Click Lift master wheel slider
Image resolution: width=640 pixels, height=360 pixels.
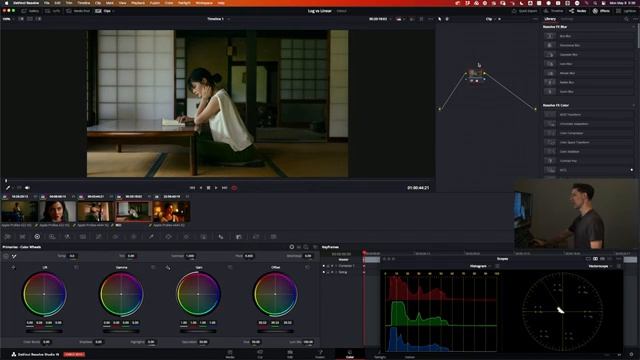(44, 331)
